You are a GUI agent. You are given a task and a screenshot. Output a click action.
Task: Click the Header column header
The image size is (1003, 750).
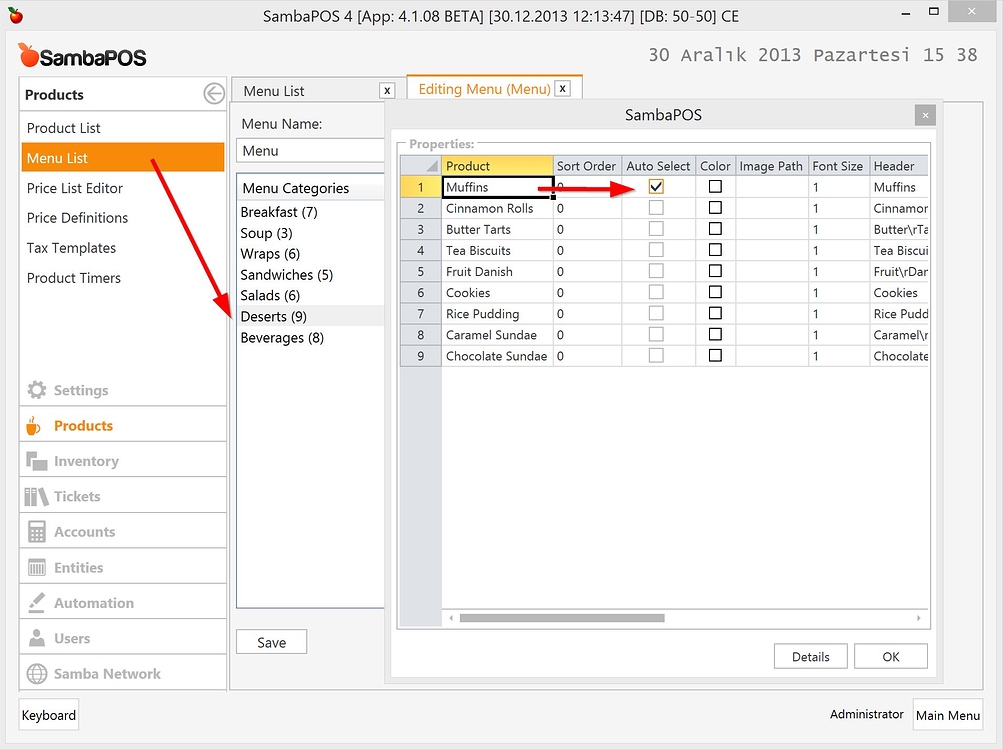point(899,166)
